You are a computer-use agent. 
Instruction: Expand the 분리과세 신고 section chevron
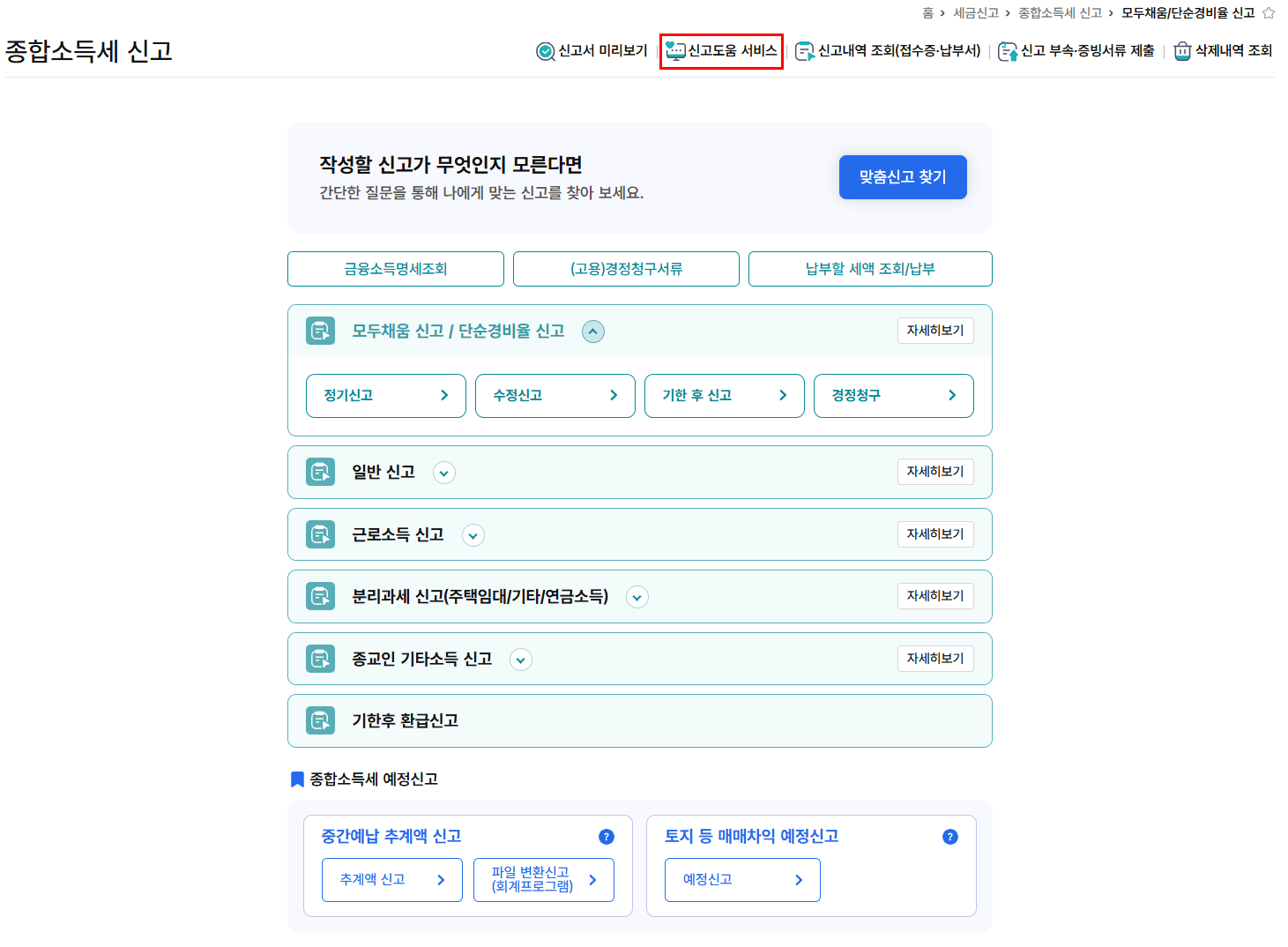[x=637, y=597]
